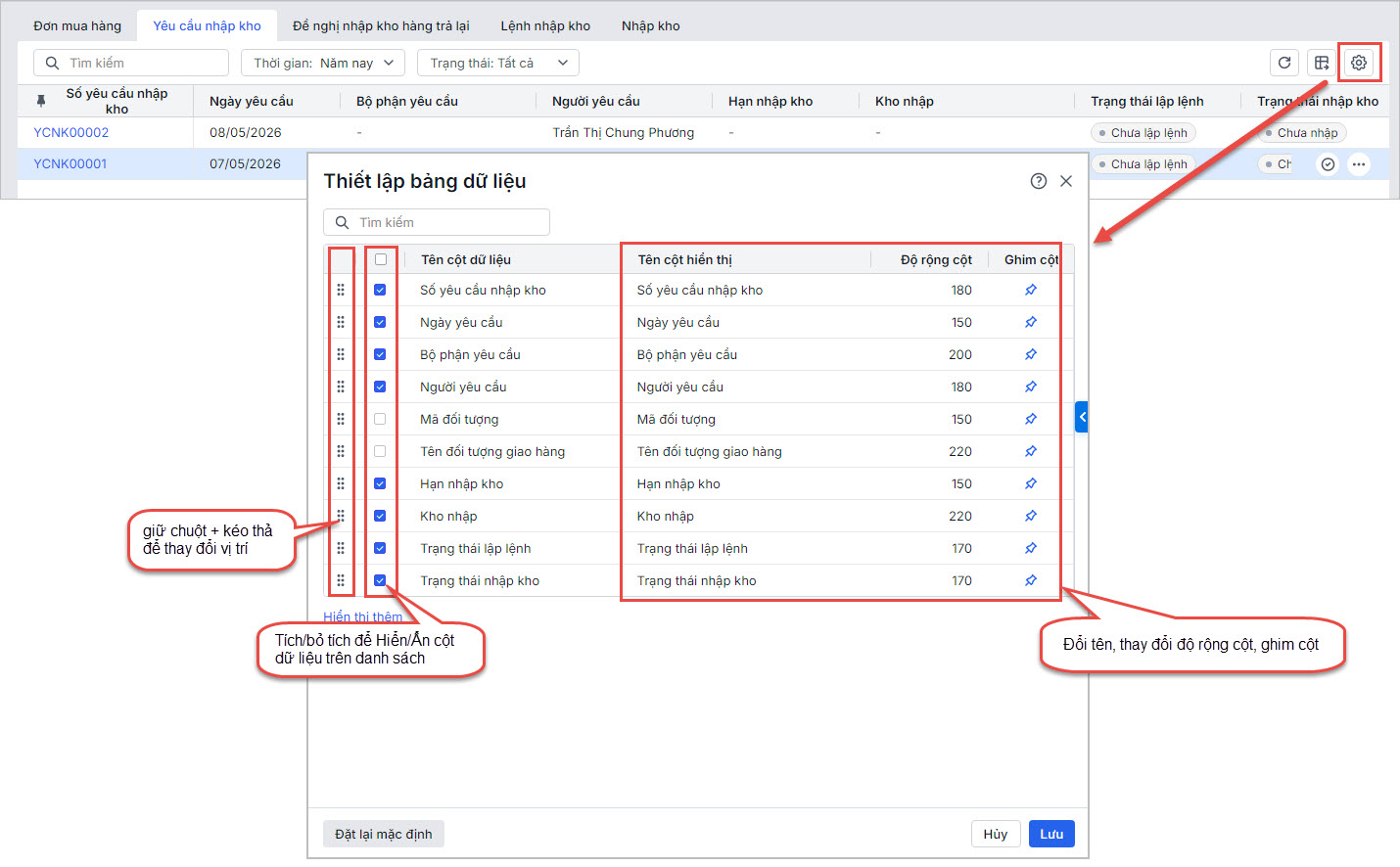Click the refresh list icon
Viewport: 1400px width, 867px height.
tap(1284, 63)
